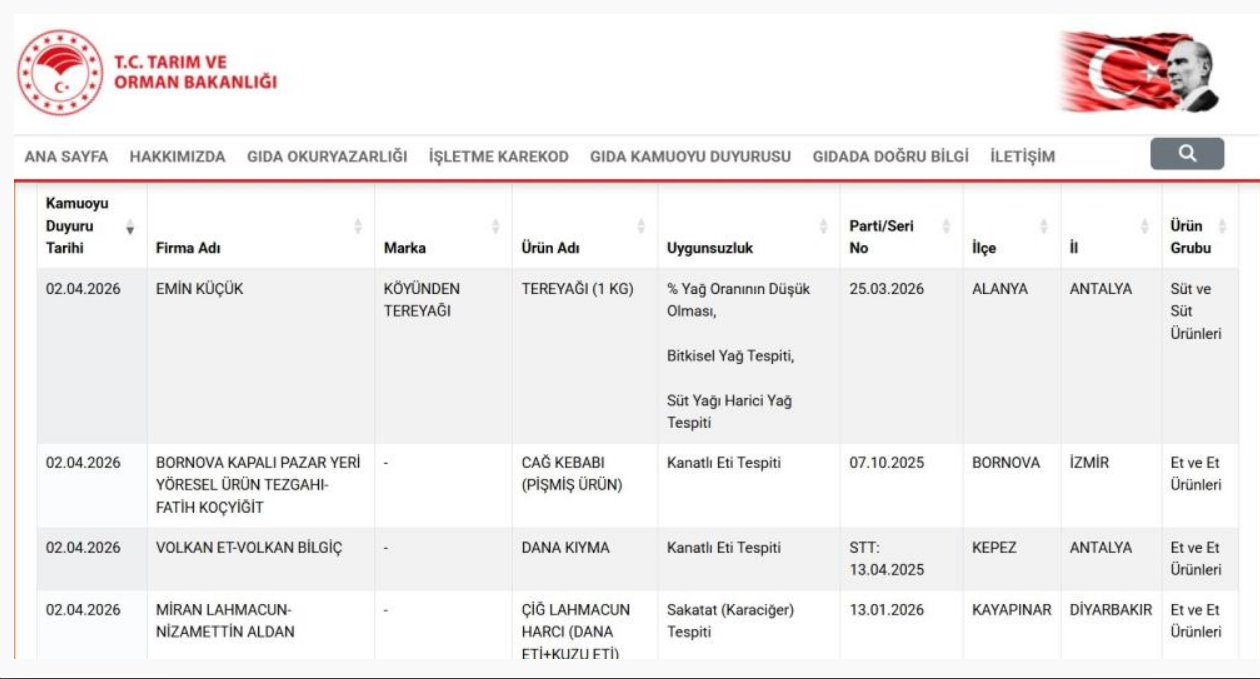Screen dimensions: 1260x679
Task: Sort table by Parti/Seri No arrows
Action: pyautogui.click(x=946, y=227)
